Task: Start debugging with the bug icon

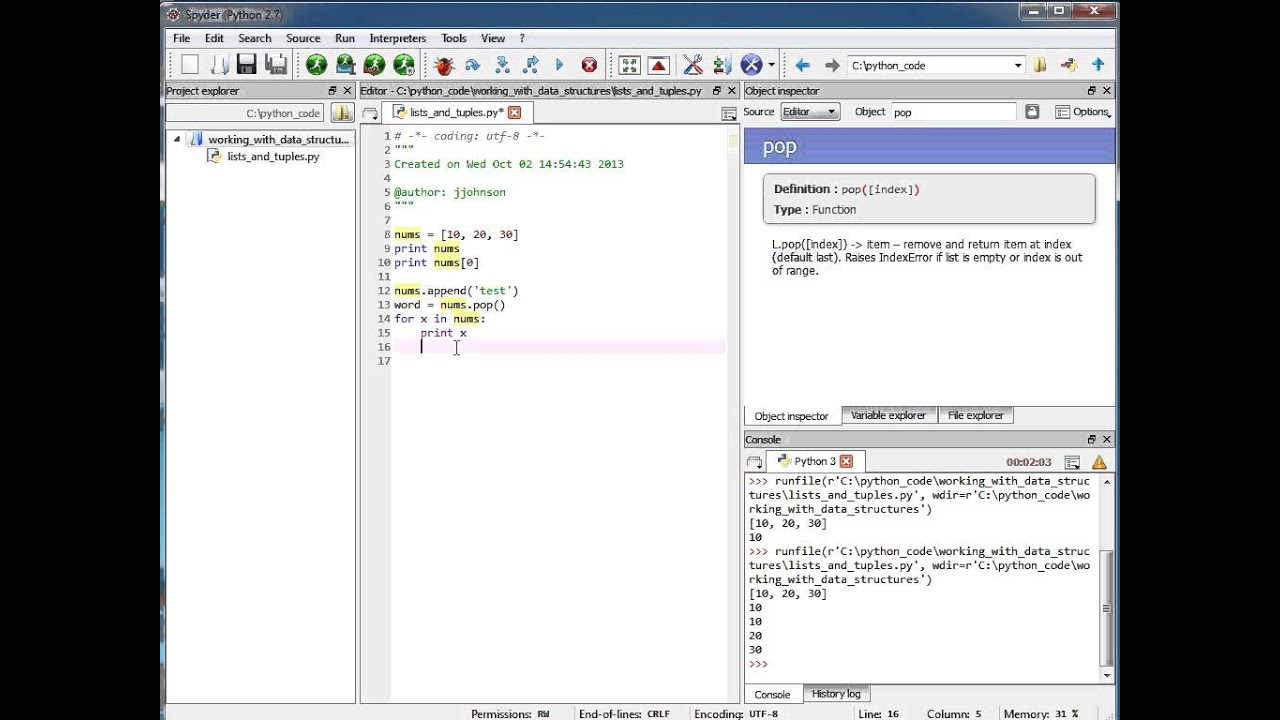Action: click(444, 65)
